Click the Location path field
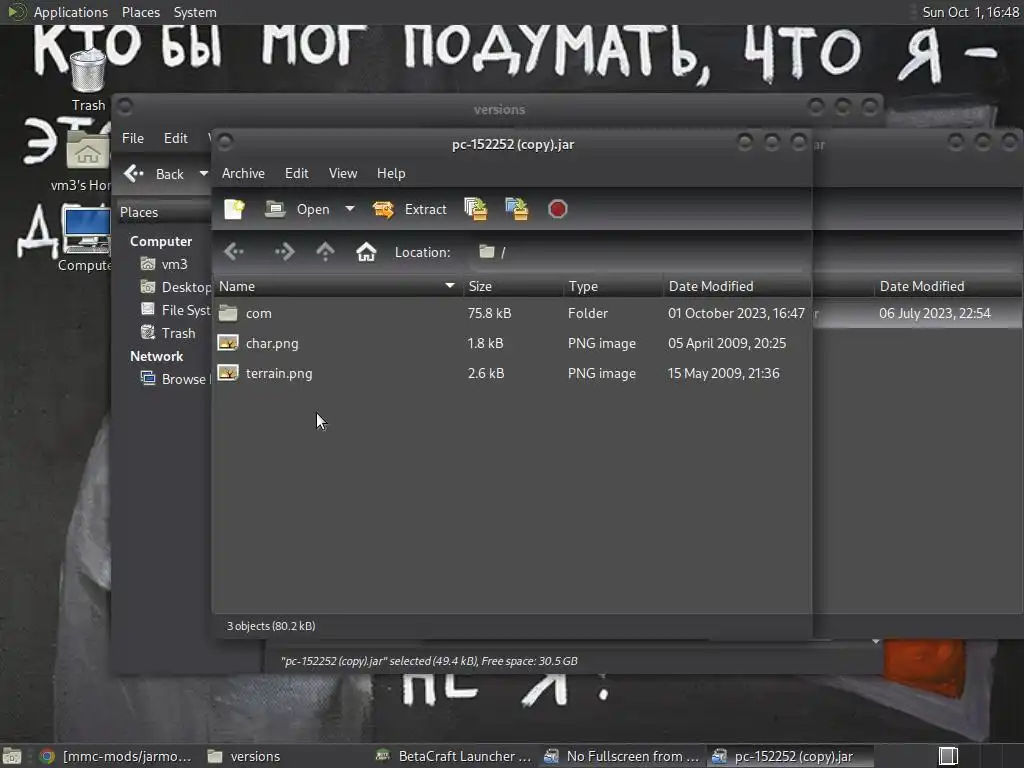 [x=637, y=252]
